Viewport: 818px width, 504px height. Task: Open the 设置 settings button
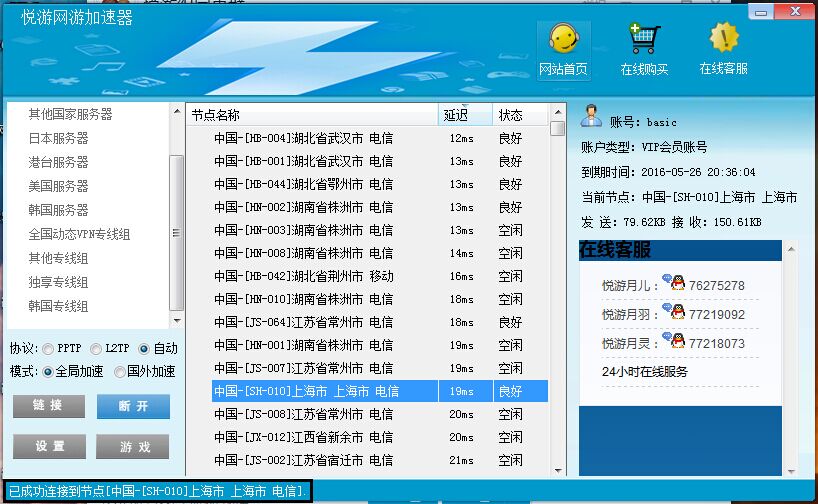click(x=50, y=447)
